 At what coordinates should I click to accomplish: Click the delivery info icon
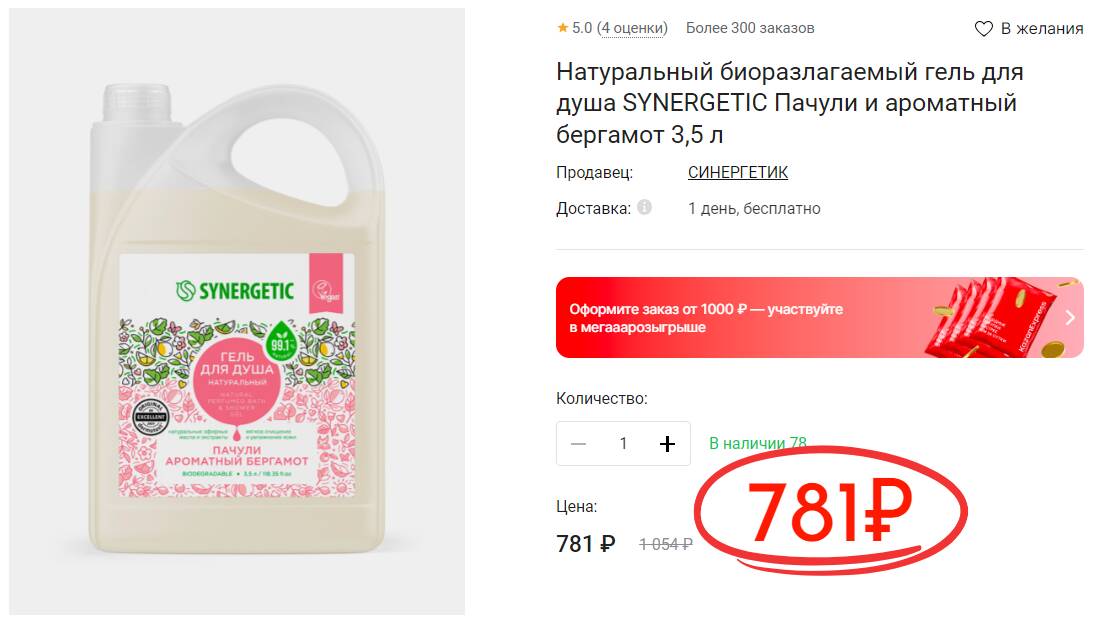pyautogui.click(x=644, y=207)
